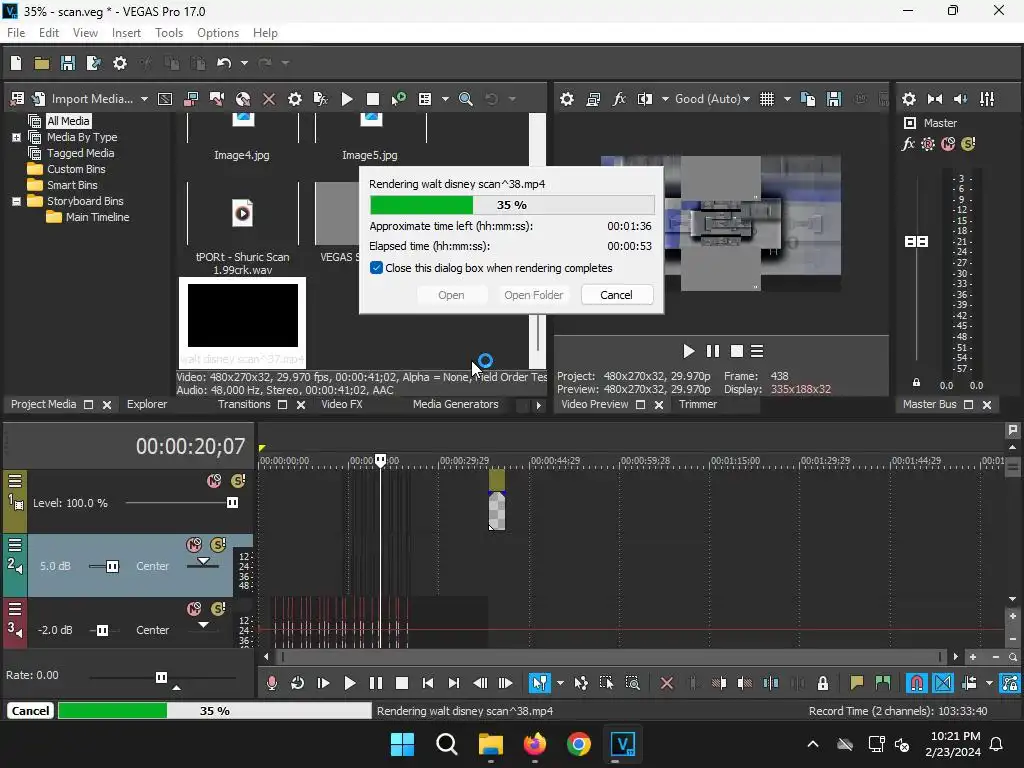The height and width of the screenshot is (768, 1024).
Task: Switch to the Video FX tab
Action: pos(342,404)
